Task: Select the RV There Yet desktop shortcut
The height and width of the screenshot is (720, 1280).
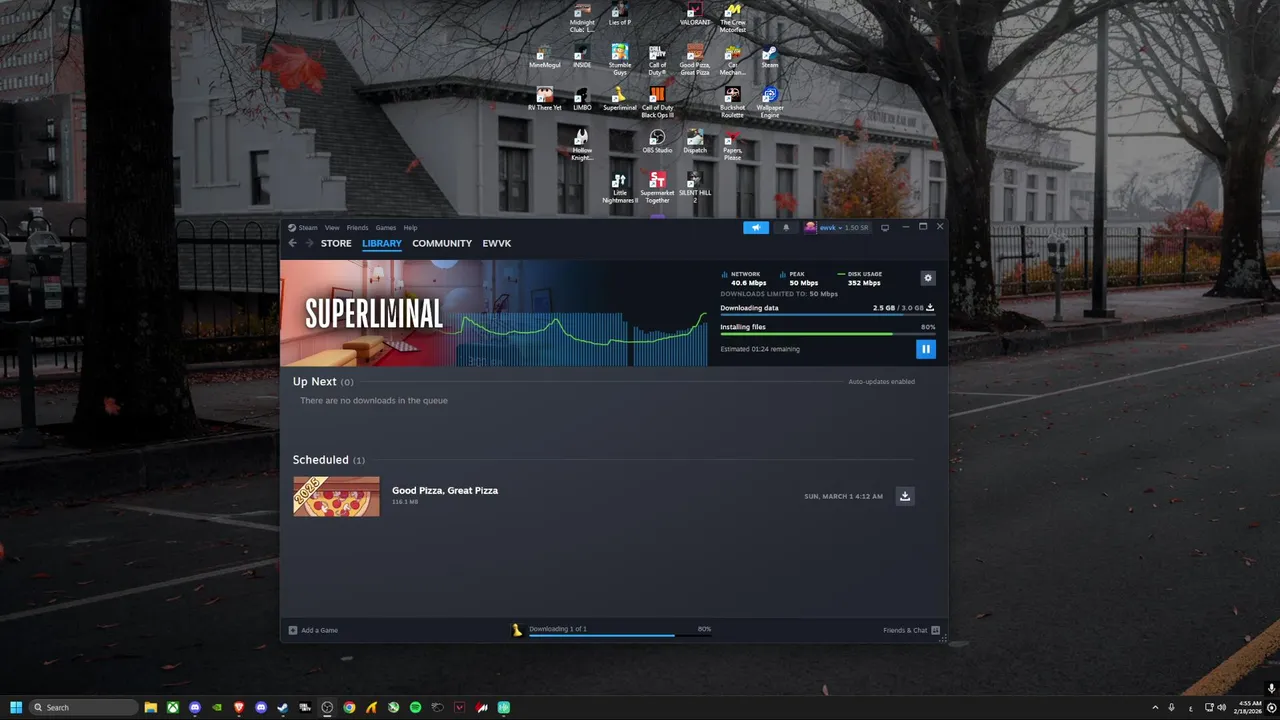Action: tap(545, 98)
